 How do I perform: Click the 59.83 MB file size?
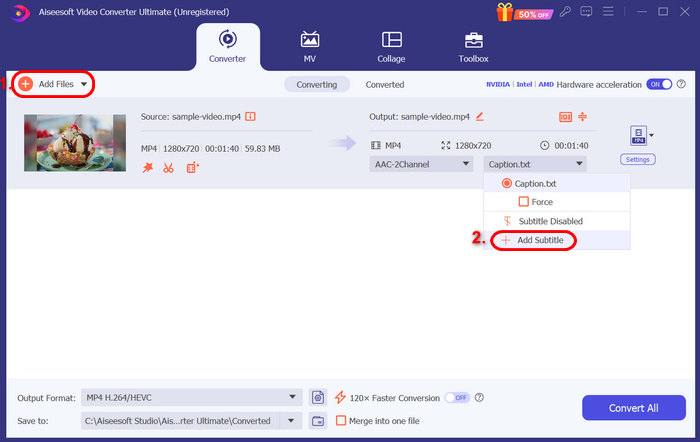262,149
